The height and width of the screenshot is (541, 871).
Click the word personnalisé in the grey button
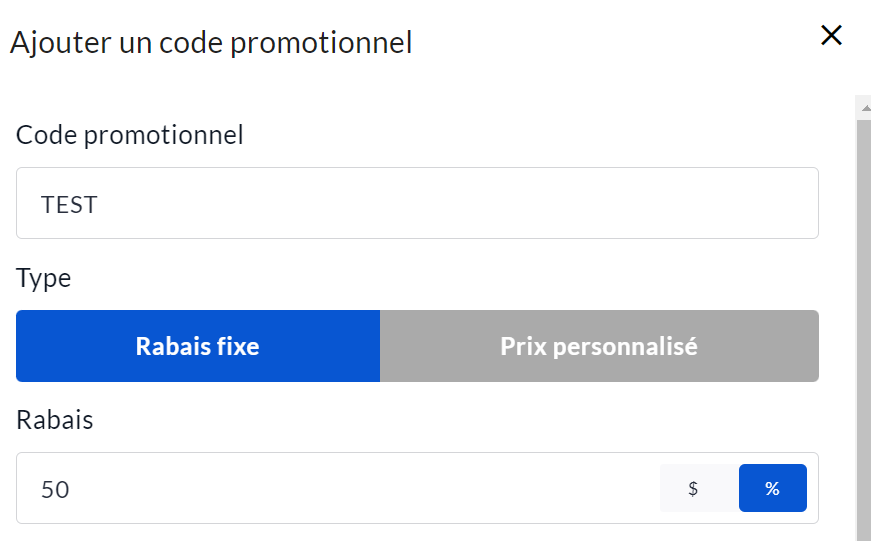625,347
